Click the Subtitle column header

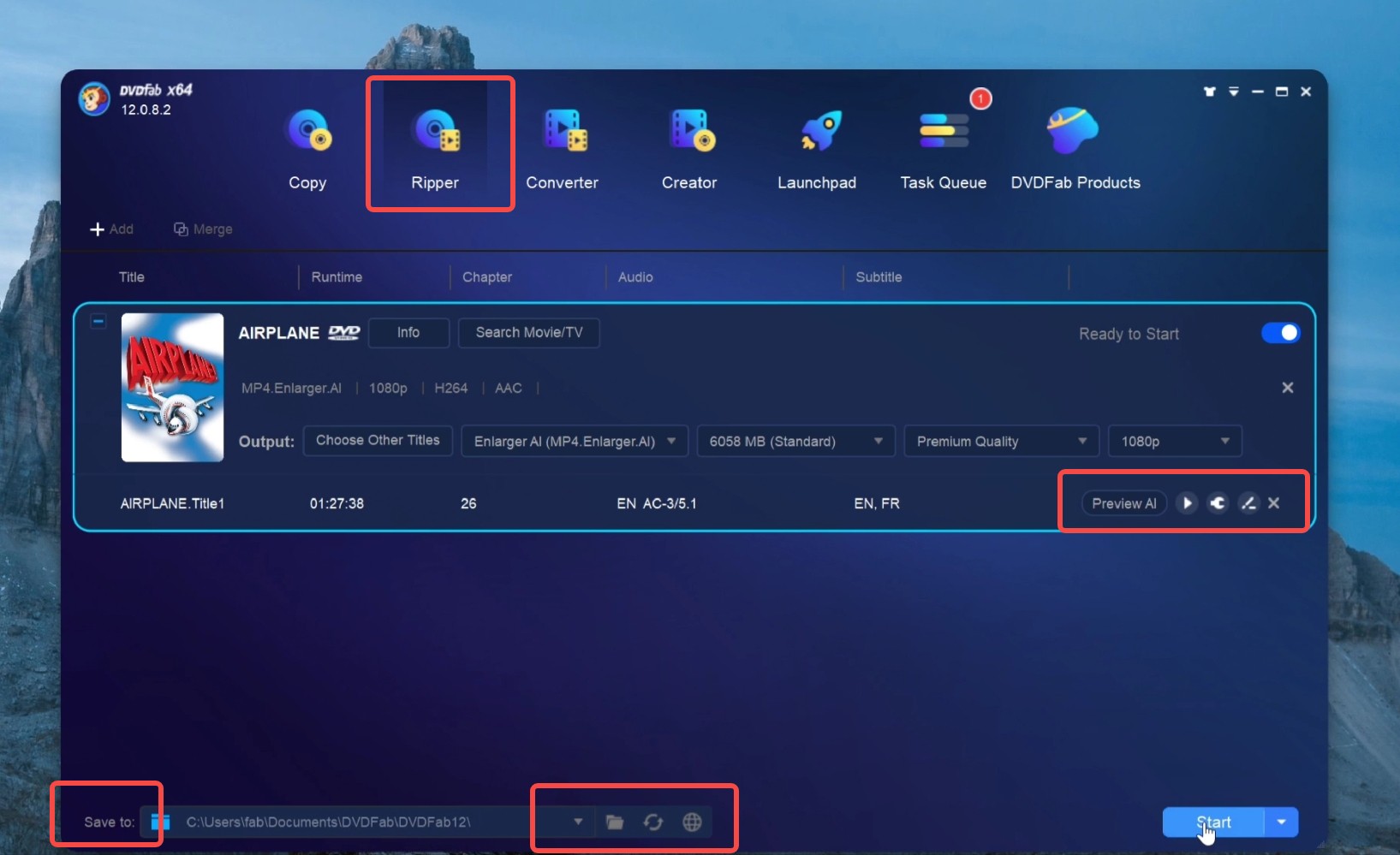tap(879, 277)
